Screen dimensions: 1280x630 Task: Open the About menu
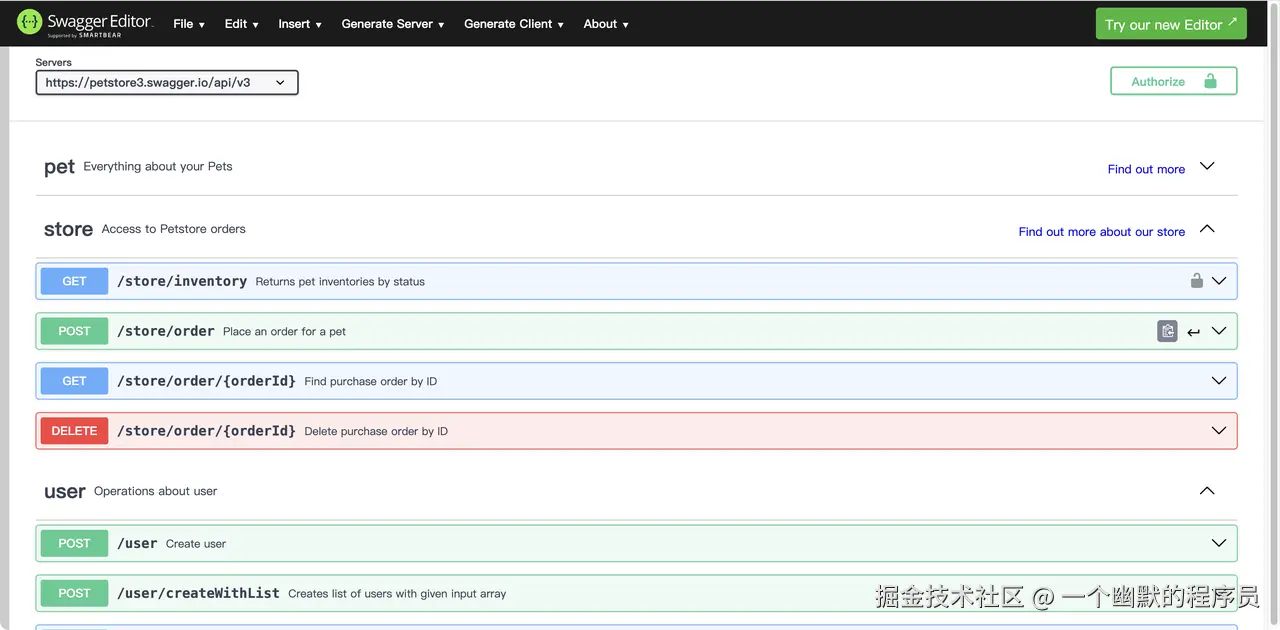coord(606,24)
